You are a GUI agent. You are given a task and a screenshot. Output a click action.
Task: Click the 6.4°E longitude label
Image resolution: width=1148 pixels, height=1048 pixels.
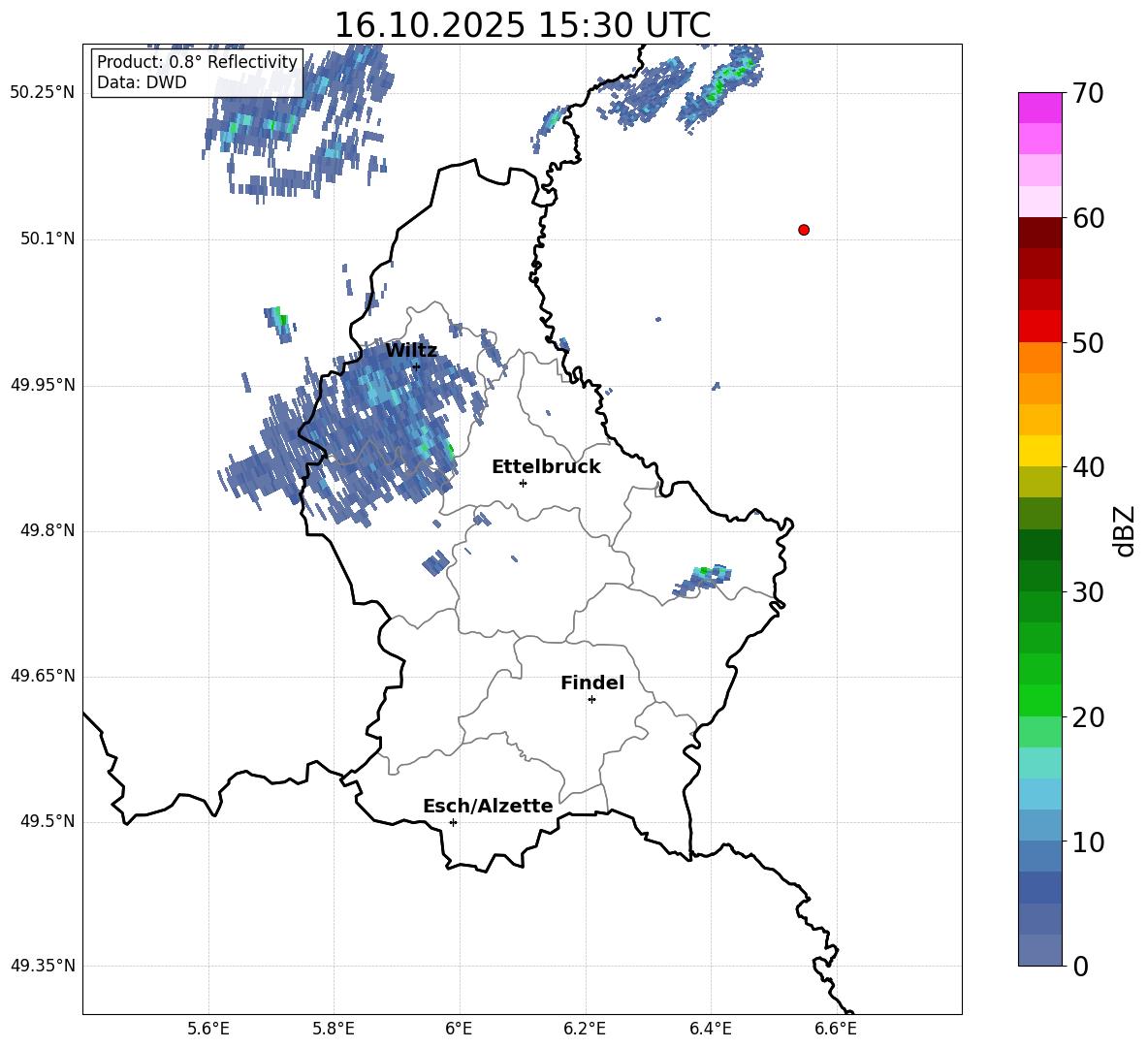pyautogui.click(x=710, y=1029)
